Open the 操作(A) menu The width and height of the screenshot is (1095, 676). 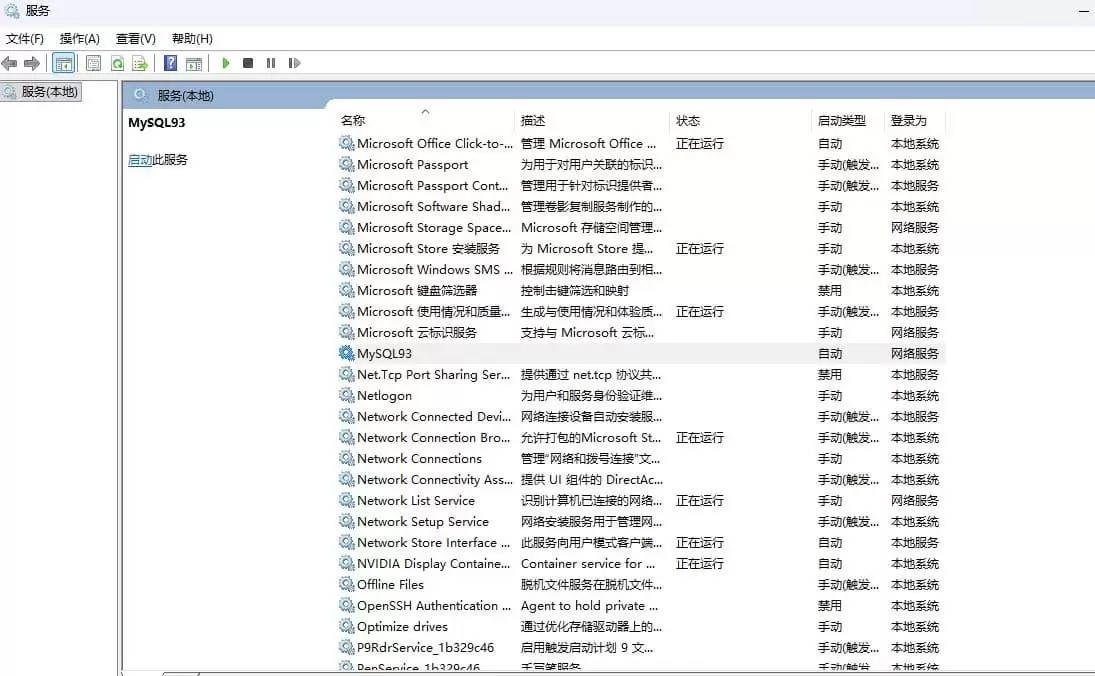(x=80, y=38)
